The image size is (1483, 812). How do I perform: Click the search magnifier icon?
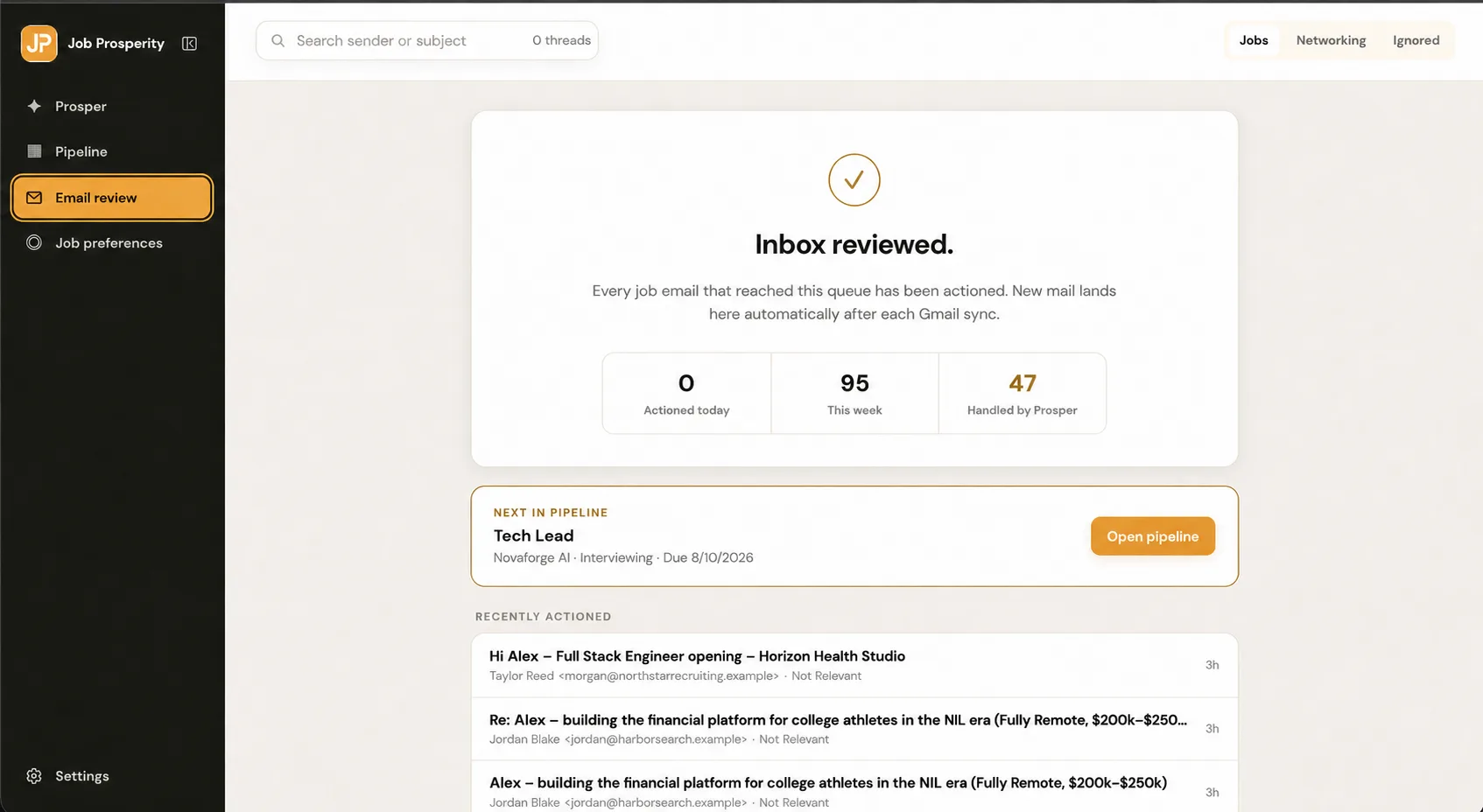click(x=278, y=41)
